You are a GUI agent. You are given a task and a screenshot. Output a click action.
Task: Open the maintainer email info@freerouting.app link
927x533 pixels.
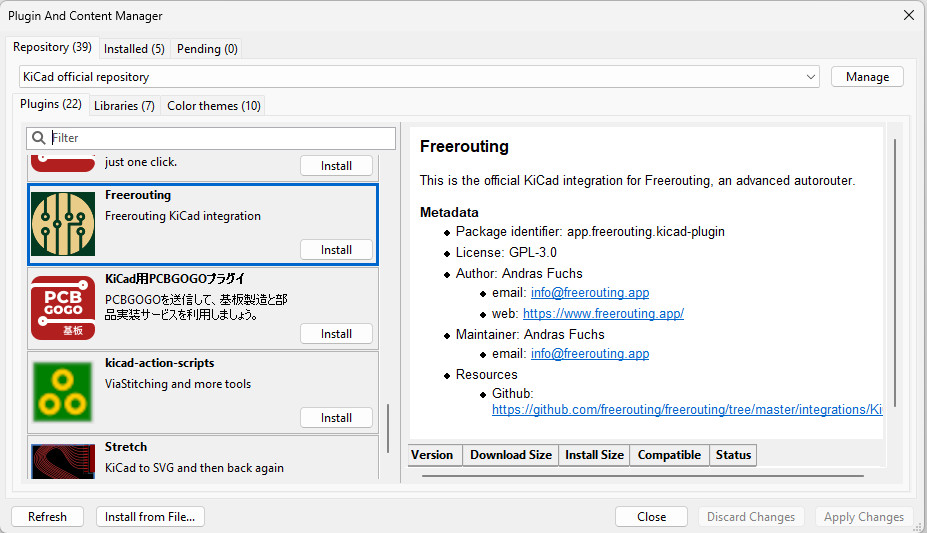pyautogui.click(x=590, y=353)
